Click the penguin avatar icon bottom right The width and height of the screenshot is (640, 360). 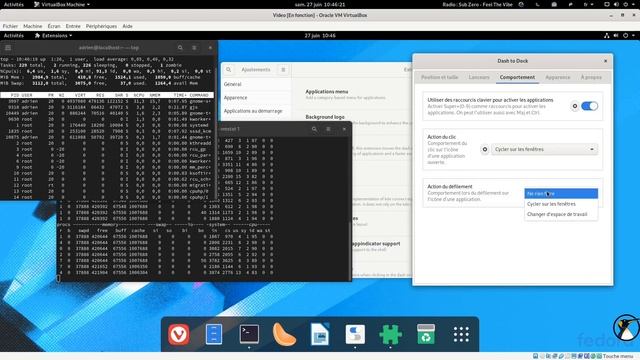626,328
